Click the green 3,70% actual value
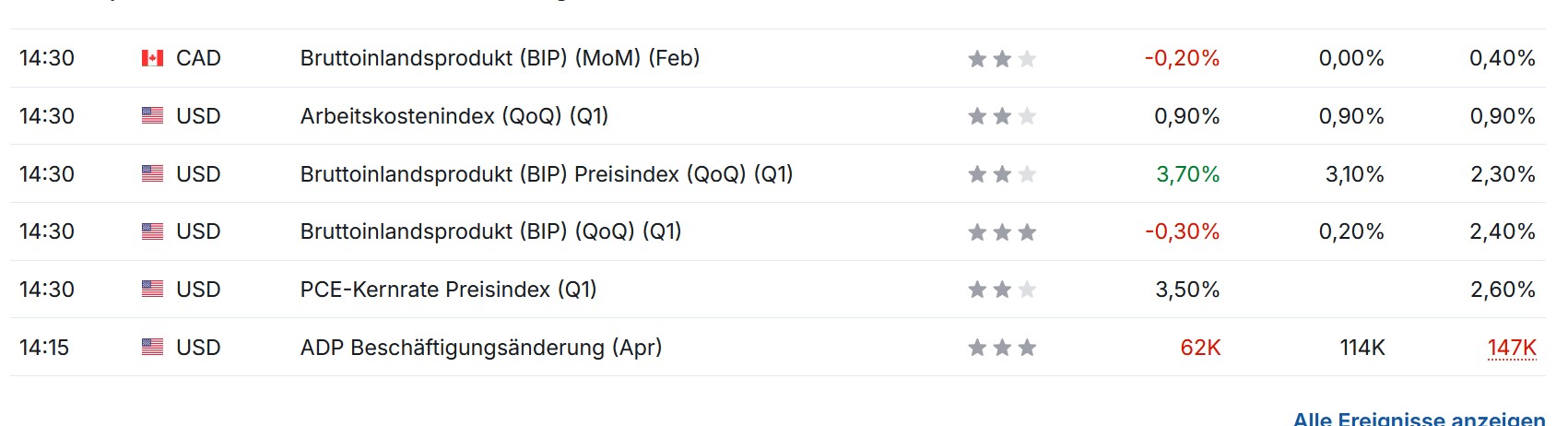 click(1187, 174)
